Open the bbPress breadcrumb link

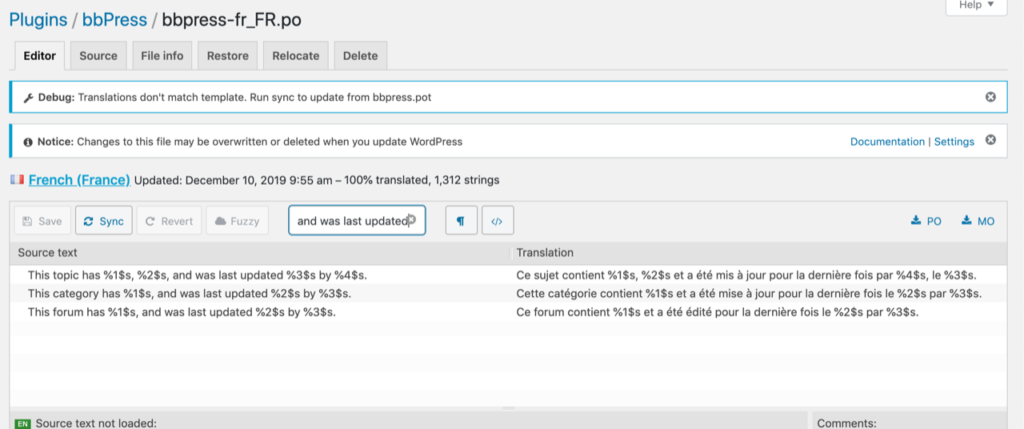[x=114, y=20]
